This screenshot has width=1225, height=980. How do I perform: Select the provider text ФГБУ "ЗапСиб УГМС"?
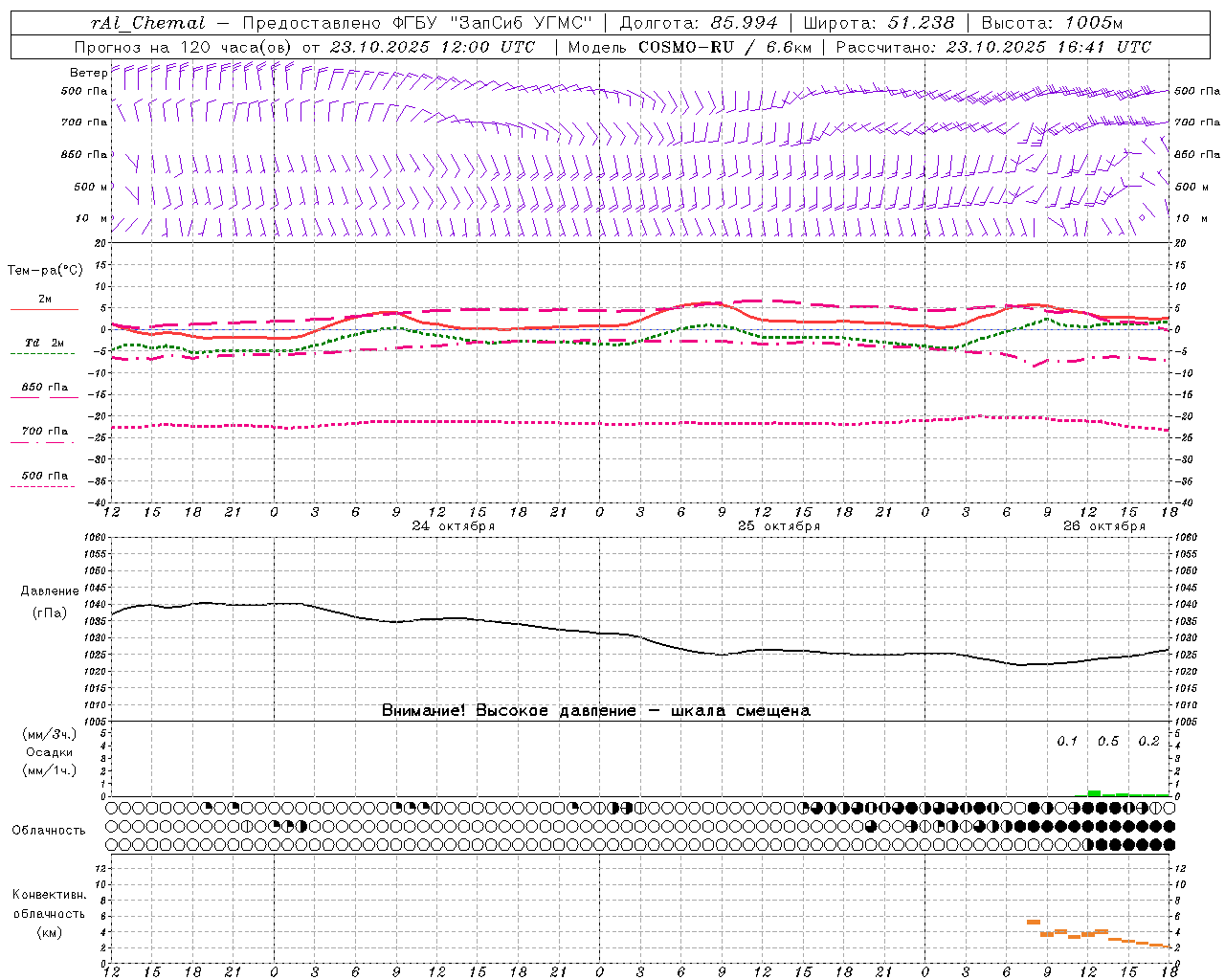point(492,23)
